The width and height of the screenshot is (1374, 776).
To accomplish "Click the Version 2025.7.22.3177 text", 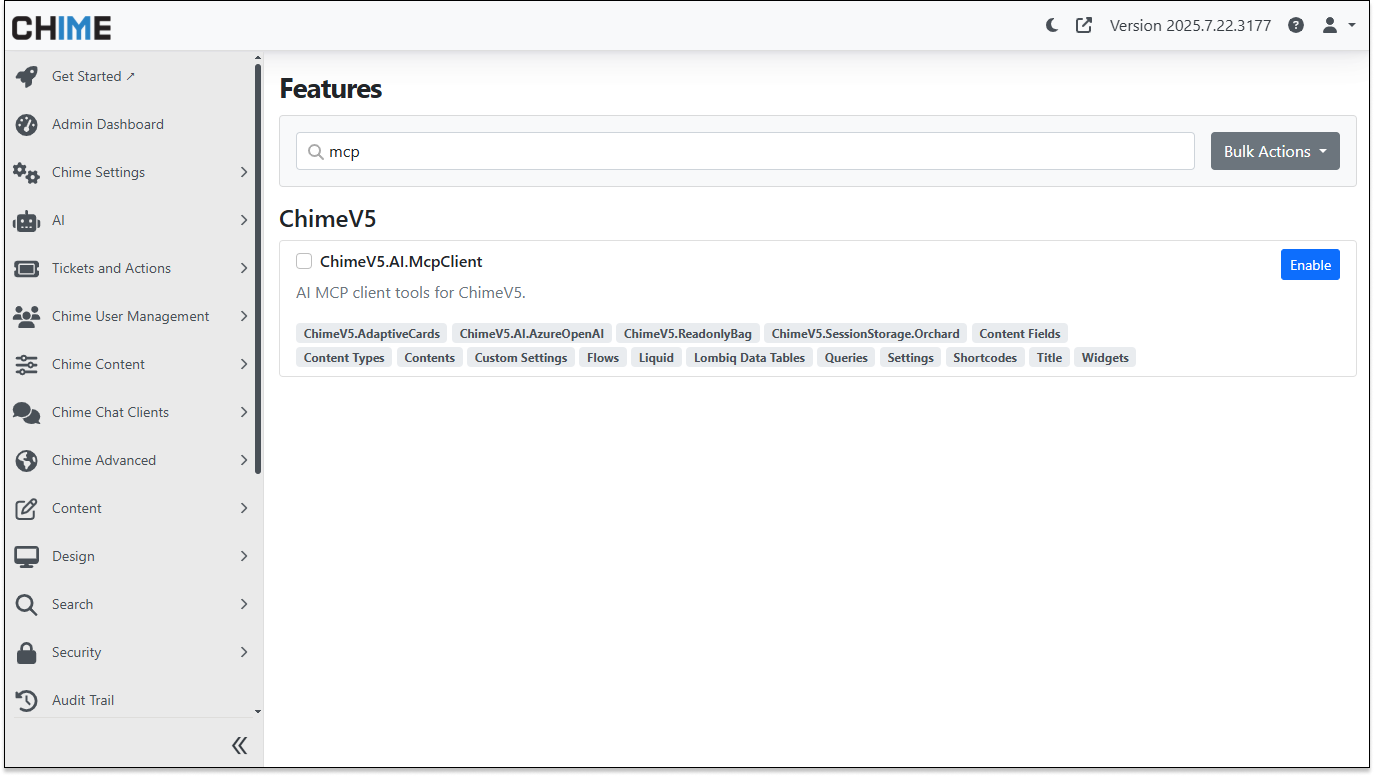I will coord(1191,26).
